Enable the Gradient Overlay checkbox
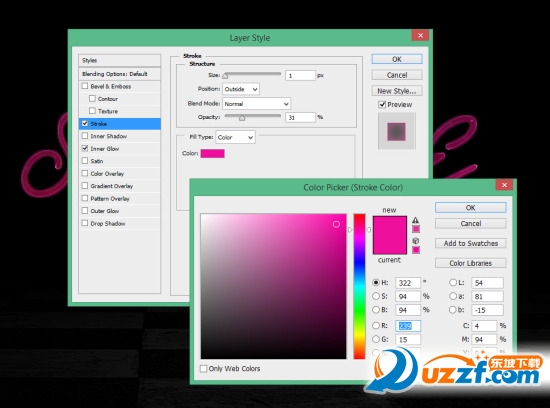550x408 pixels. coord(85,186)
